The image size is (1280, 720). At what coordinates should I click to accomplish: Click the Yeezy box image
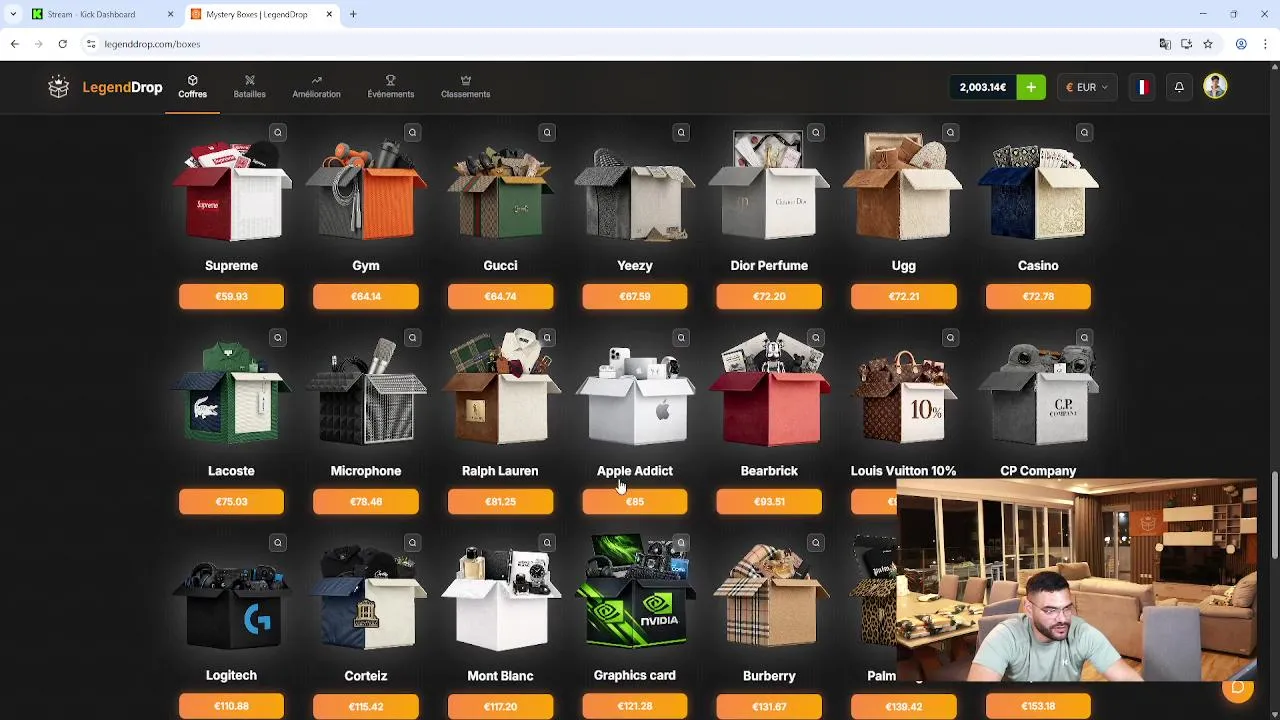[635, 193]
